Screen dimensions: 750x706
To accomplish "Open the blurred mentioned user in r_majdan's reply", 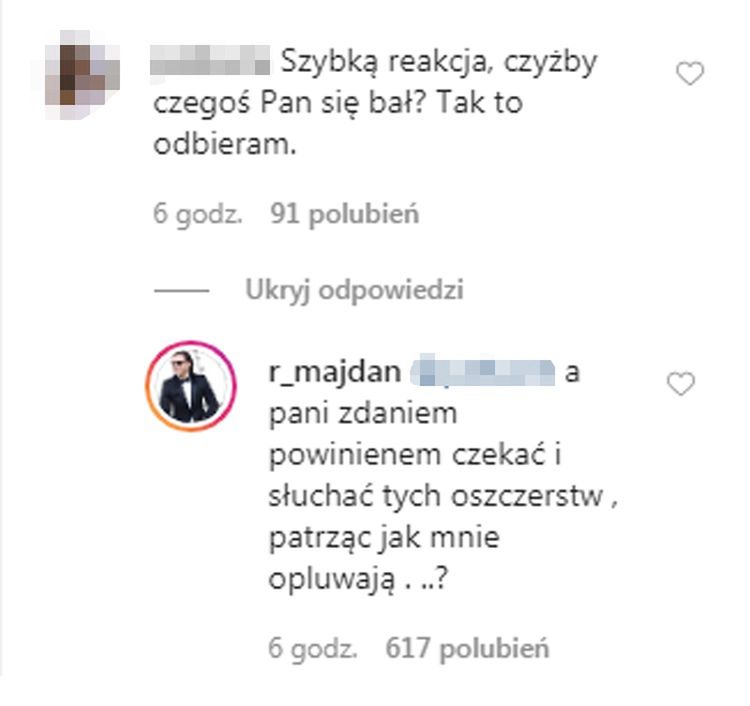I will [482, 370].
